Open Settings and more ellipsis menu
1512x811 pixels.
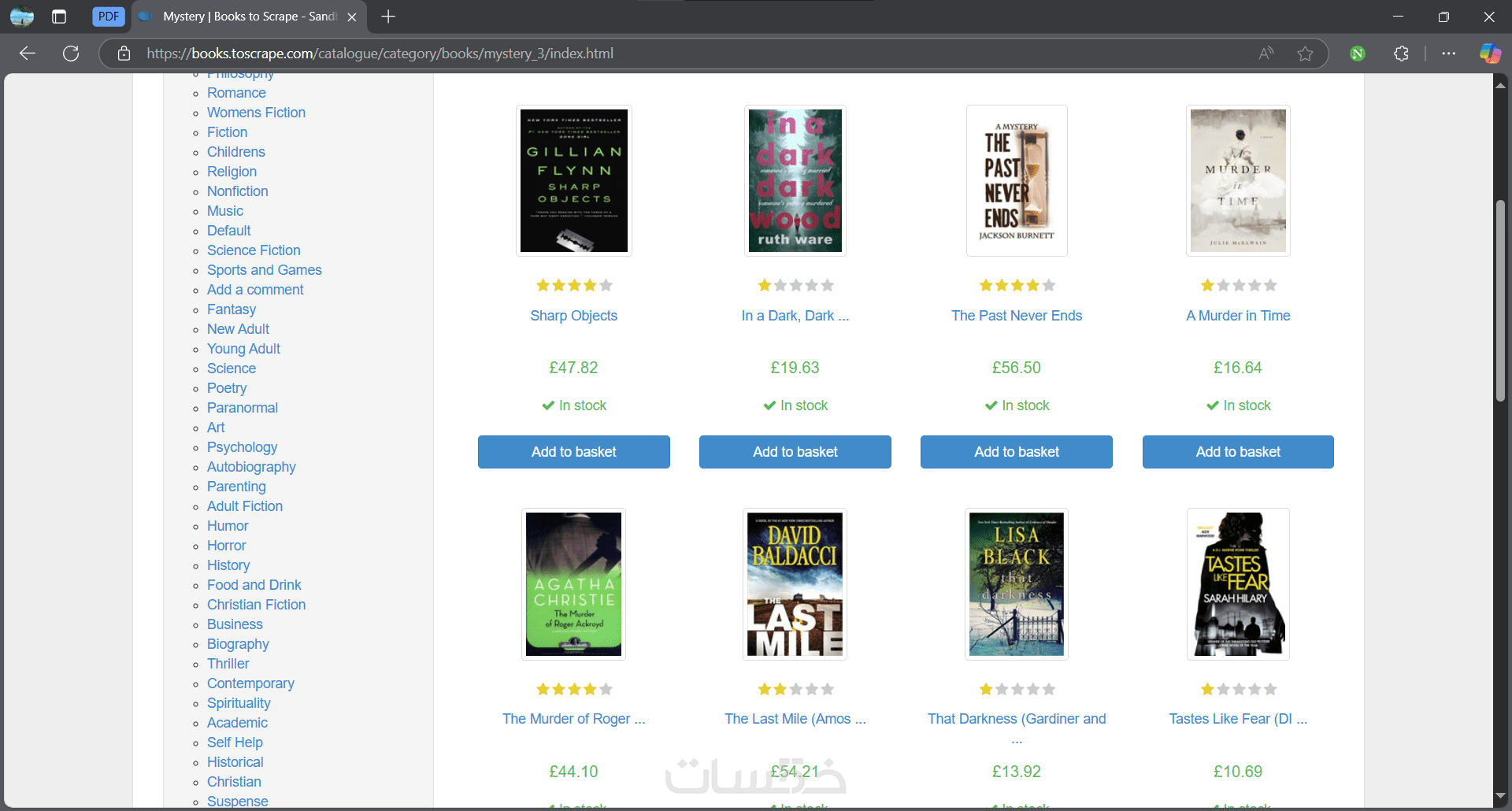pyautogui.click(x=1449, y=54)
